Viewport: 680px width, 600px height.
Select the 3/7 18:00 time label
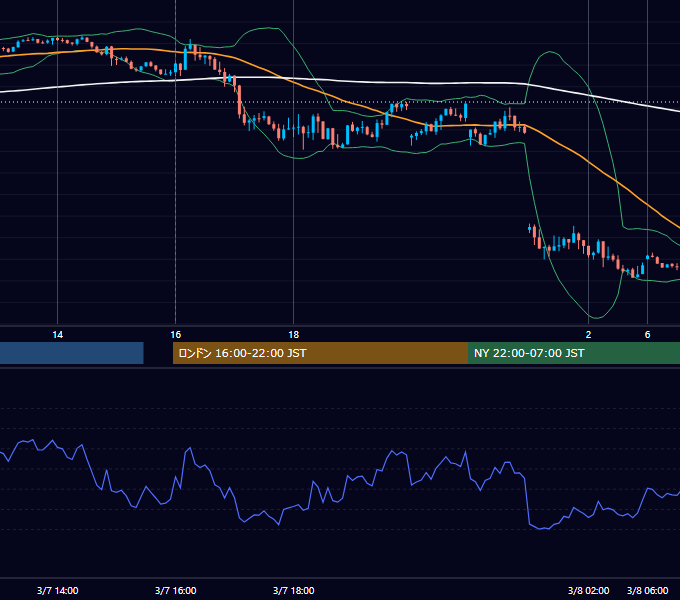(294, 590)
